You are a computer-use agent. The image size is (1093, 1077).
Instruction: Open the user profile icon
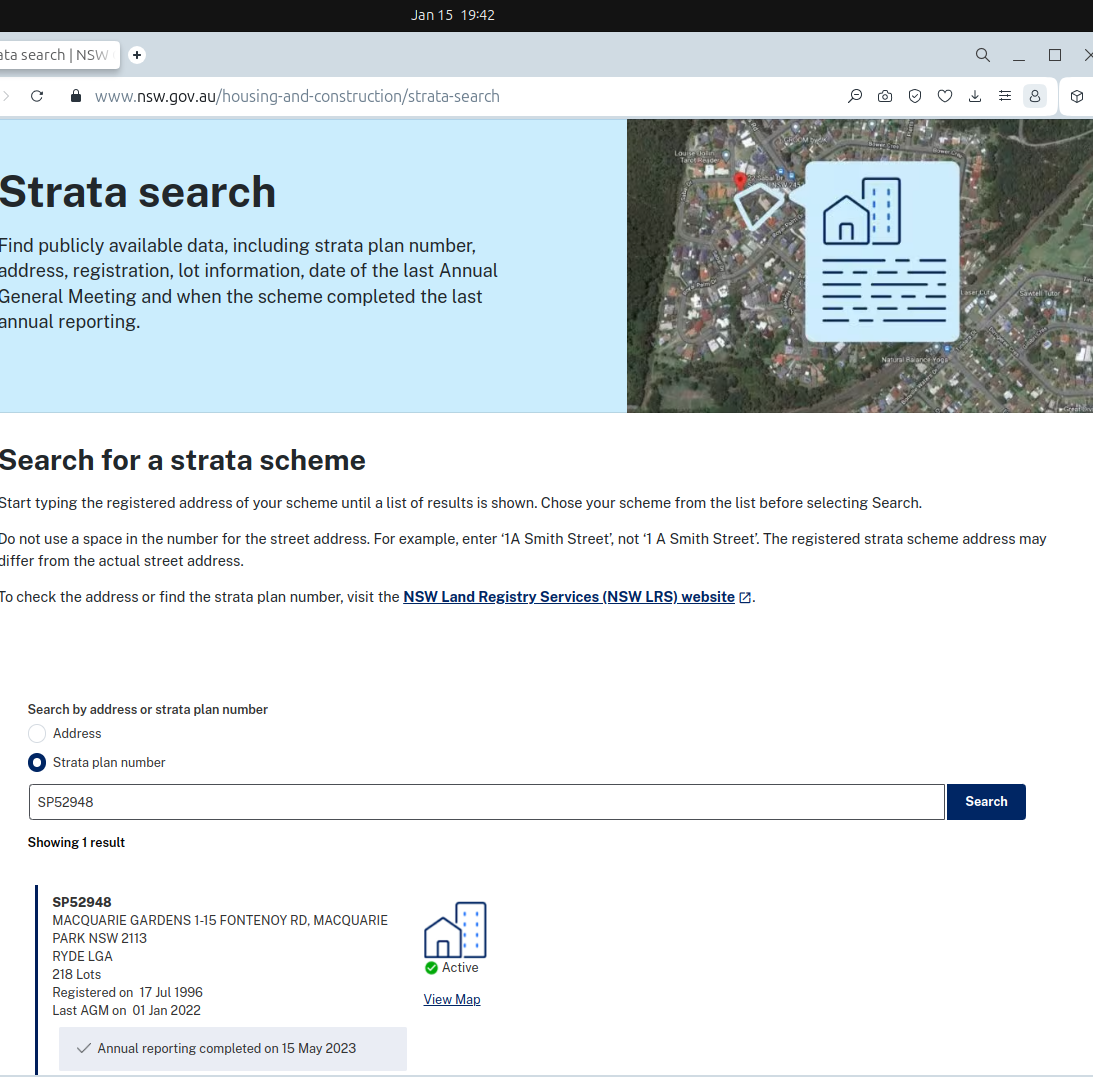coord(1034,96)
